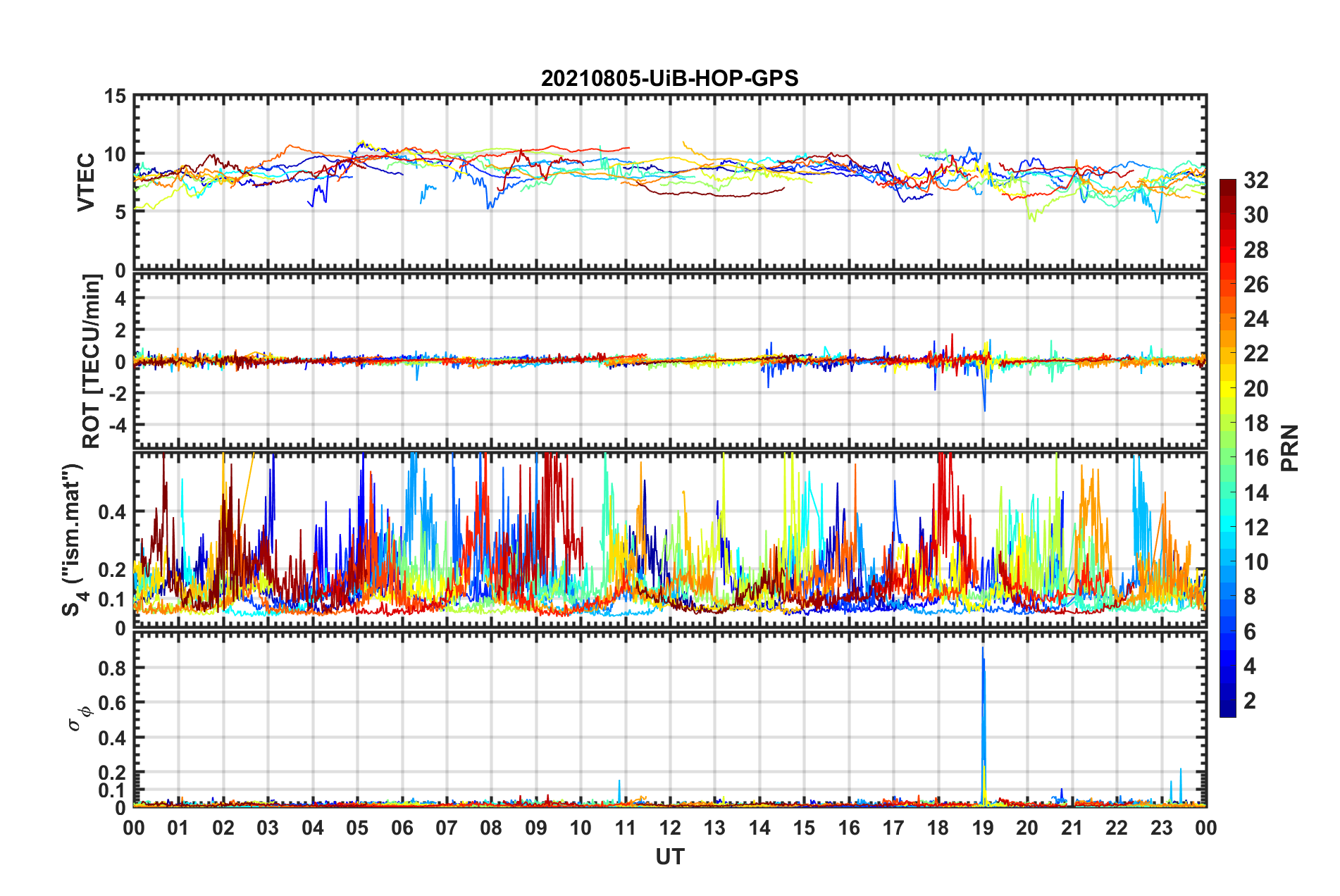Click the sigma phi axis label
Image resolution: width=1340 pixels, height=896 pixels.
pos(79,717)
